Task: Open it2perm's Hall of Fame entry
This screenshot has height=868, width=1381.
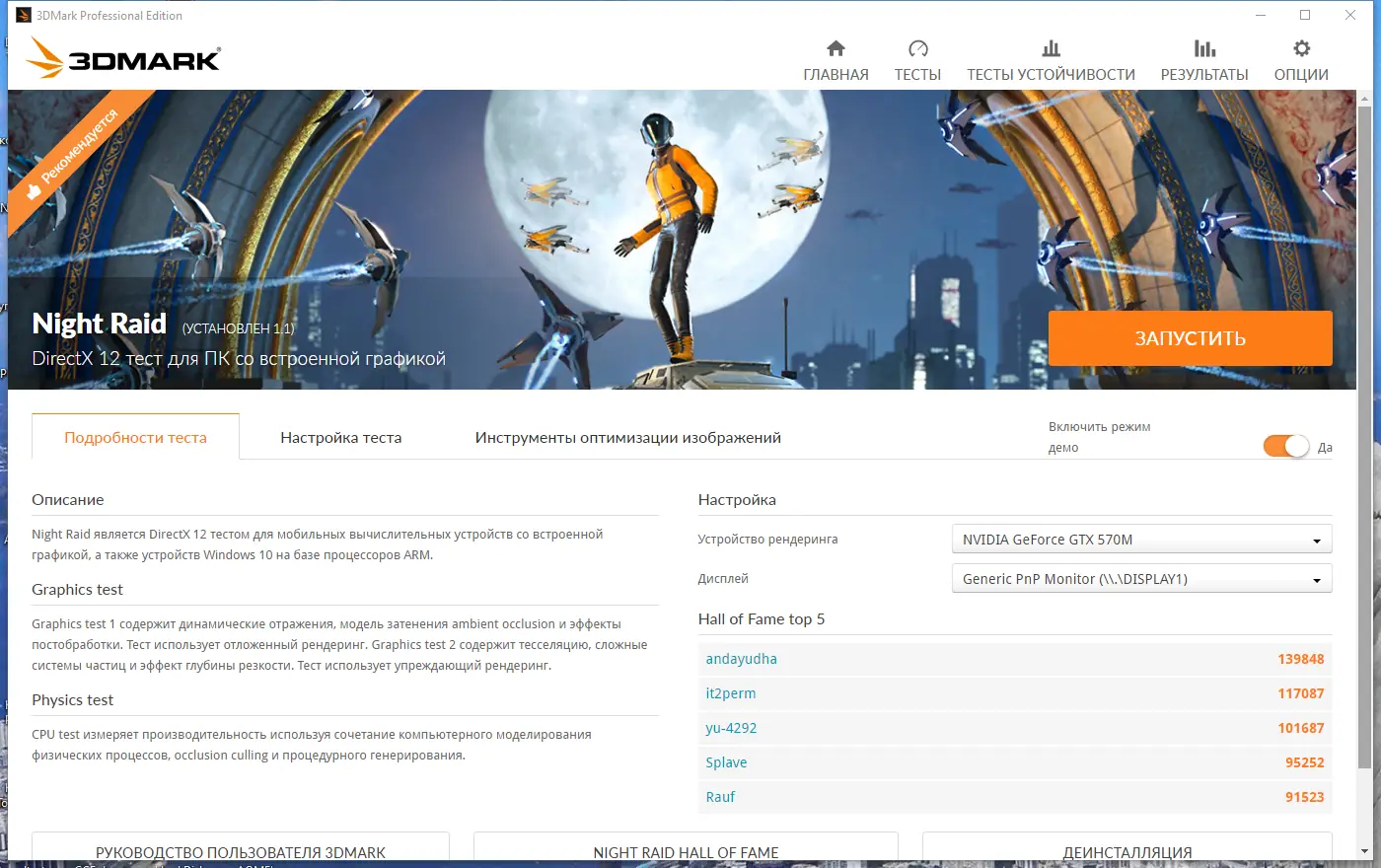Action: click(731, 693)
